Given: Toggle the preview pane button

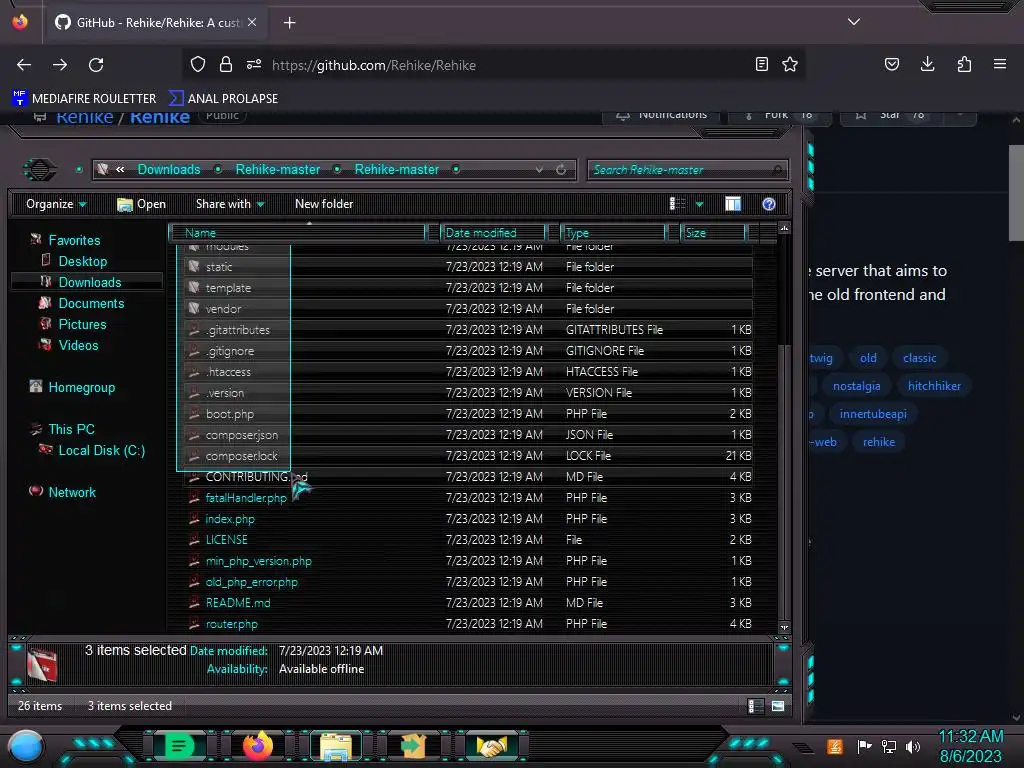Looking at the screenshot, I should click(733, 204).
